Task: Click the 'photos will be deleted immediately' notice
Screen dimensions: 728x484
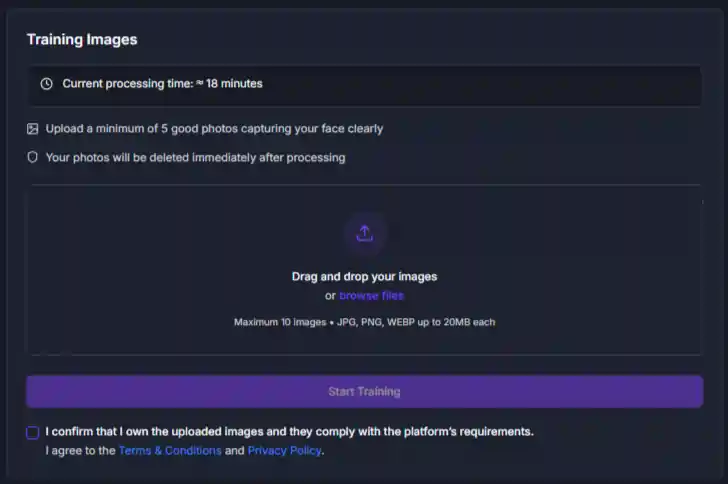Action: pos(195,158)
